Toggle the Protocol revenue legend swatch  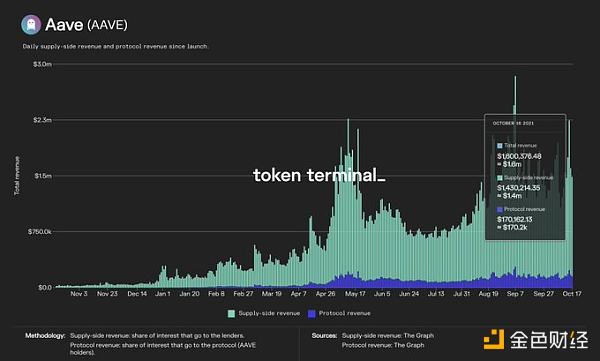point(311,314)
